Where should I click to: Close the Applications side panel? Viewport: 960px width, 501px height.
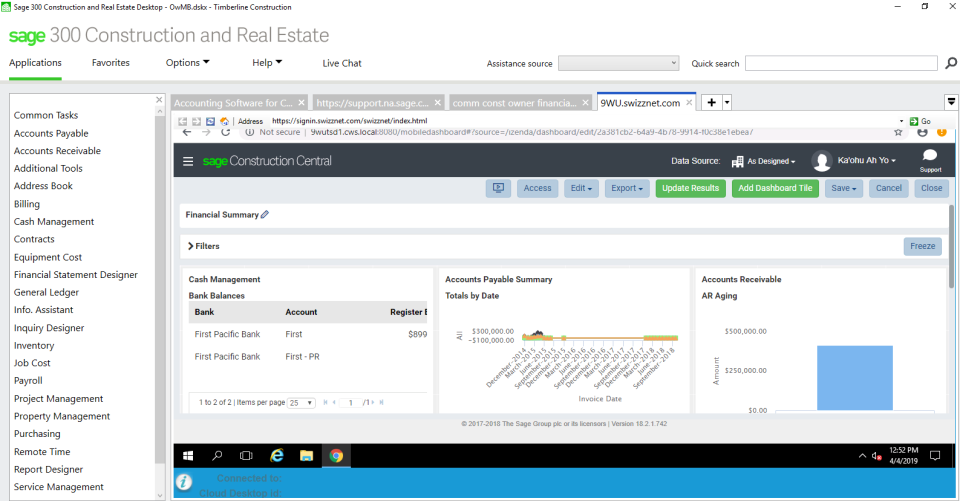point(159,99)
